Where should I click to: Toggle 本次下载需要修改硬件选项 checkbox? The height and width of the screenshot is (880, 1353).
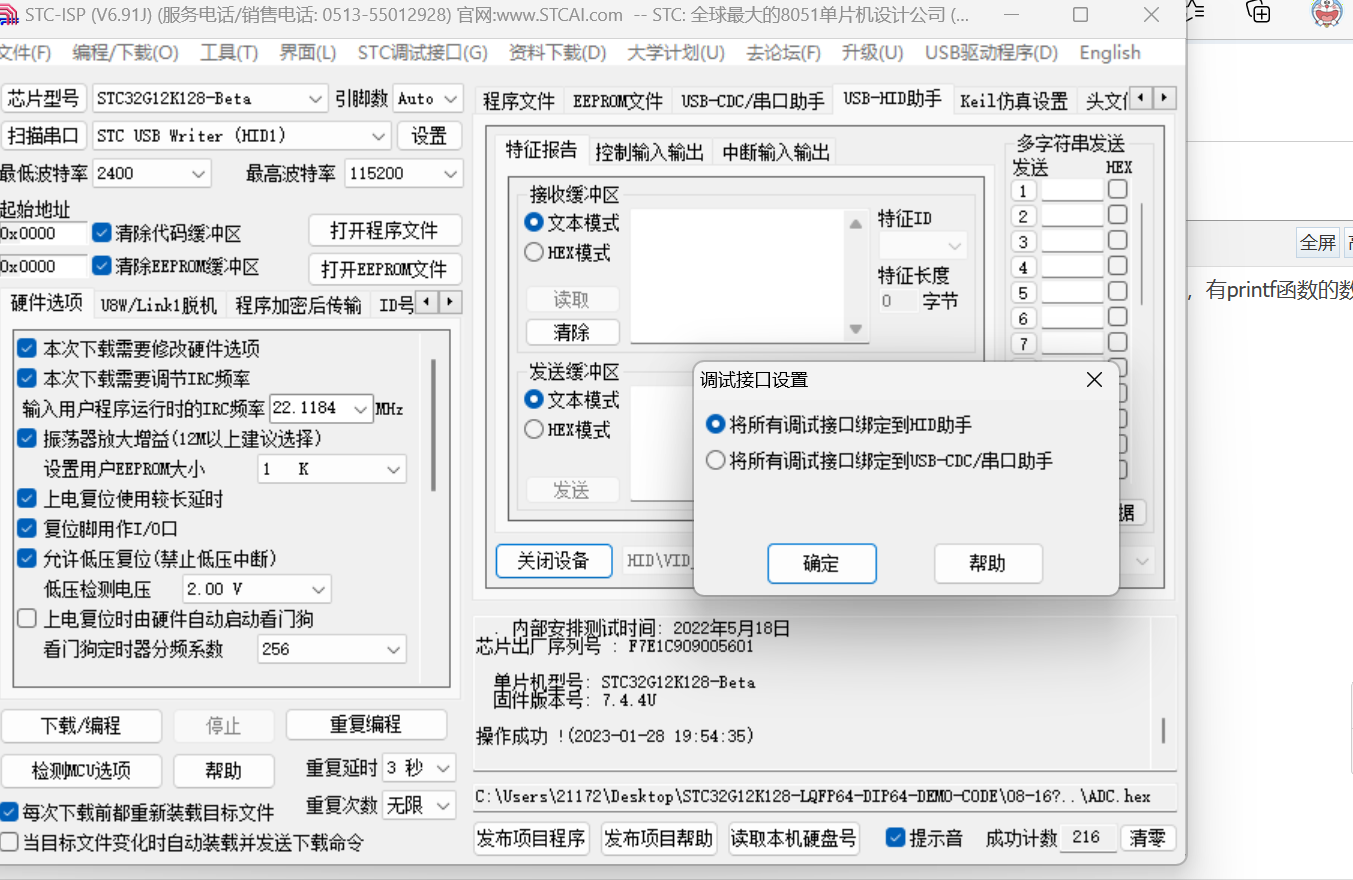27,349
